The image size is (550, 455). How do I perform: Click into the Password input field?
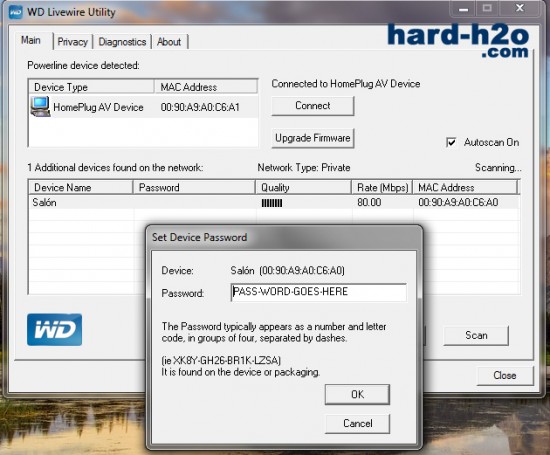[x=318, y=292]
